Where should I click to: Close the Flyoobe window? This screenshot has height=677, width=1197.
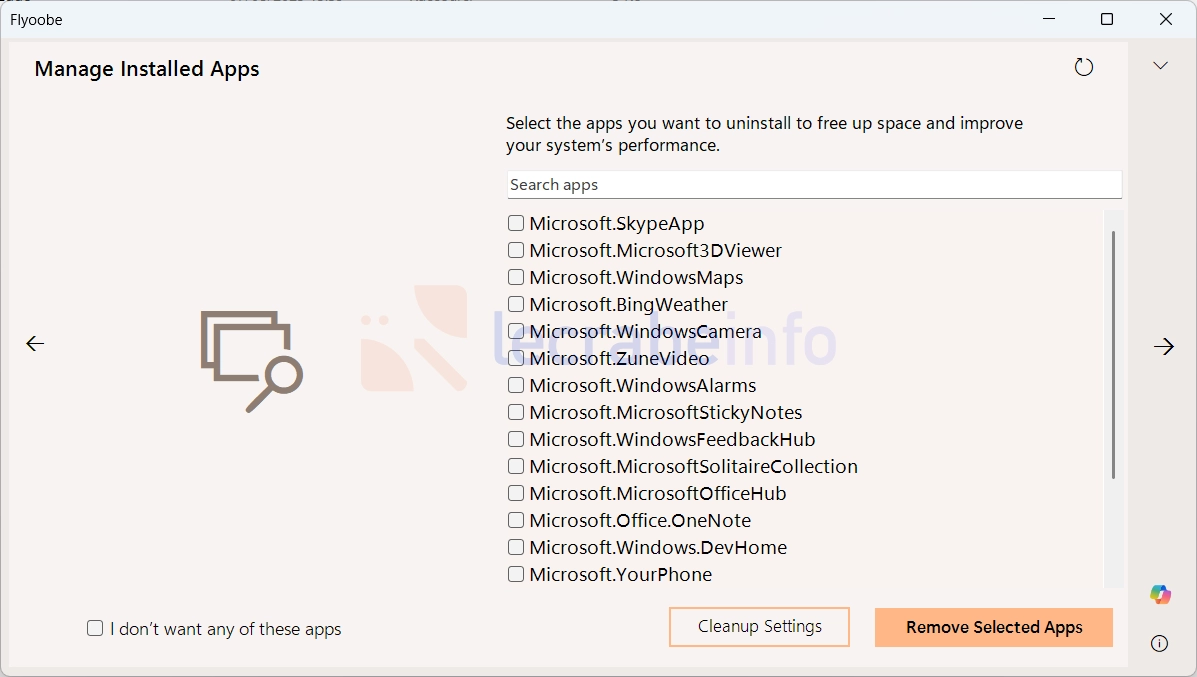click(x=1166, y=19)
